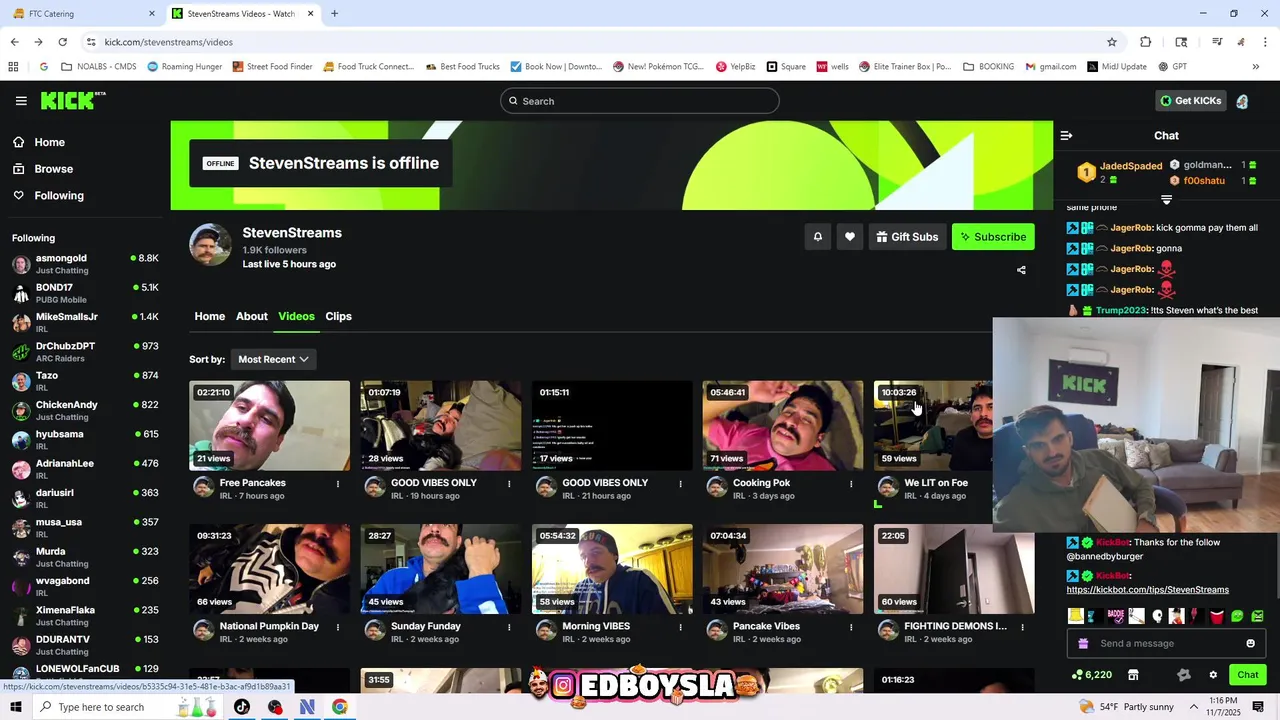
Task: Open the Cooking Pok video thumbnail
Action: click(x=783, y=425)
